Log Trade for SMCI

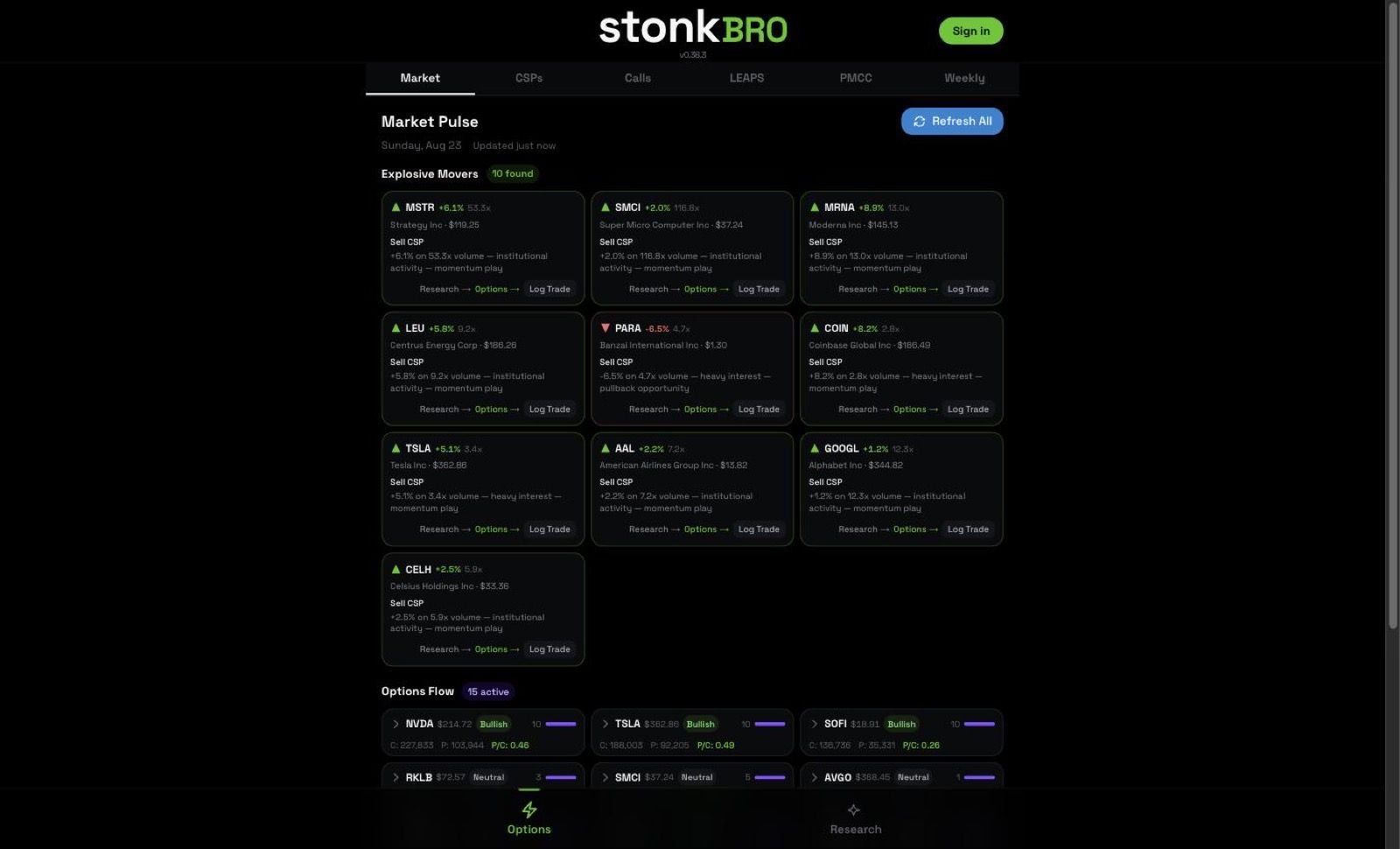tap(759, 289)
